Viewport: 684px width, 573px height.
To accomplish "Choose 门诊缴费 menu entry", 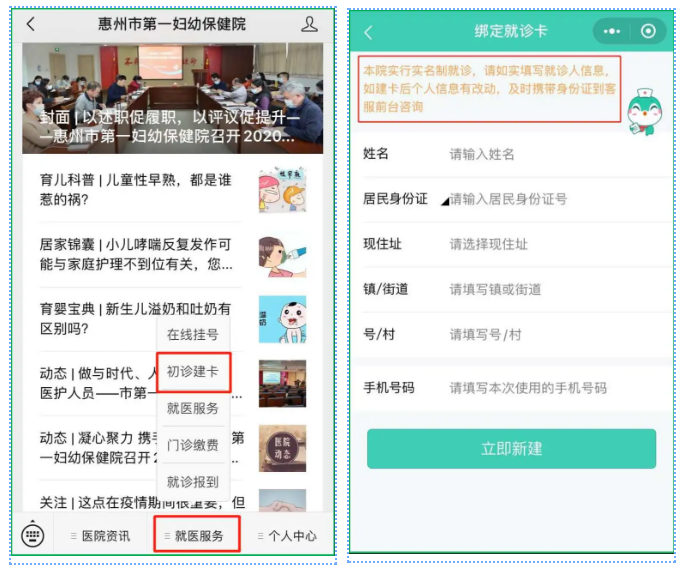I will [x=193, y=445].
